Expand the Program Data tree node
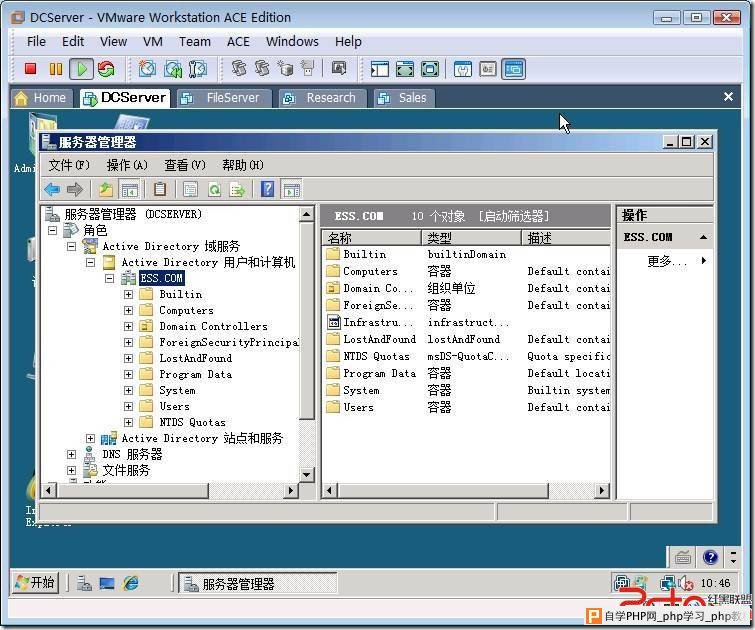Screen dimensions: 755x630 coord(129,374)
